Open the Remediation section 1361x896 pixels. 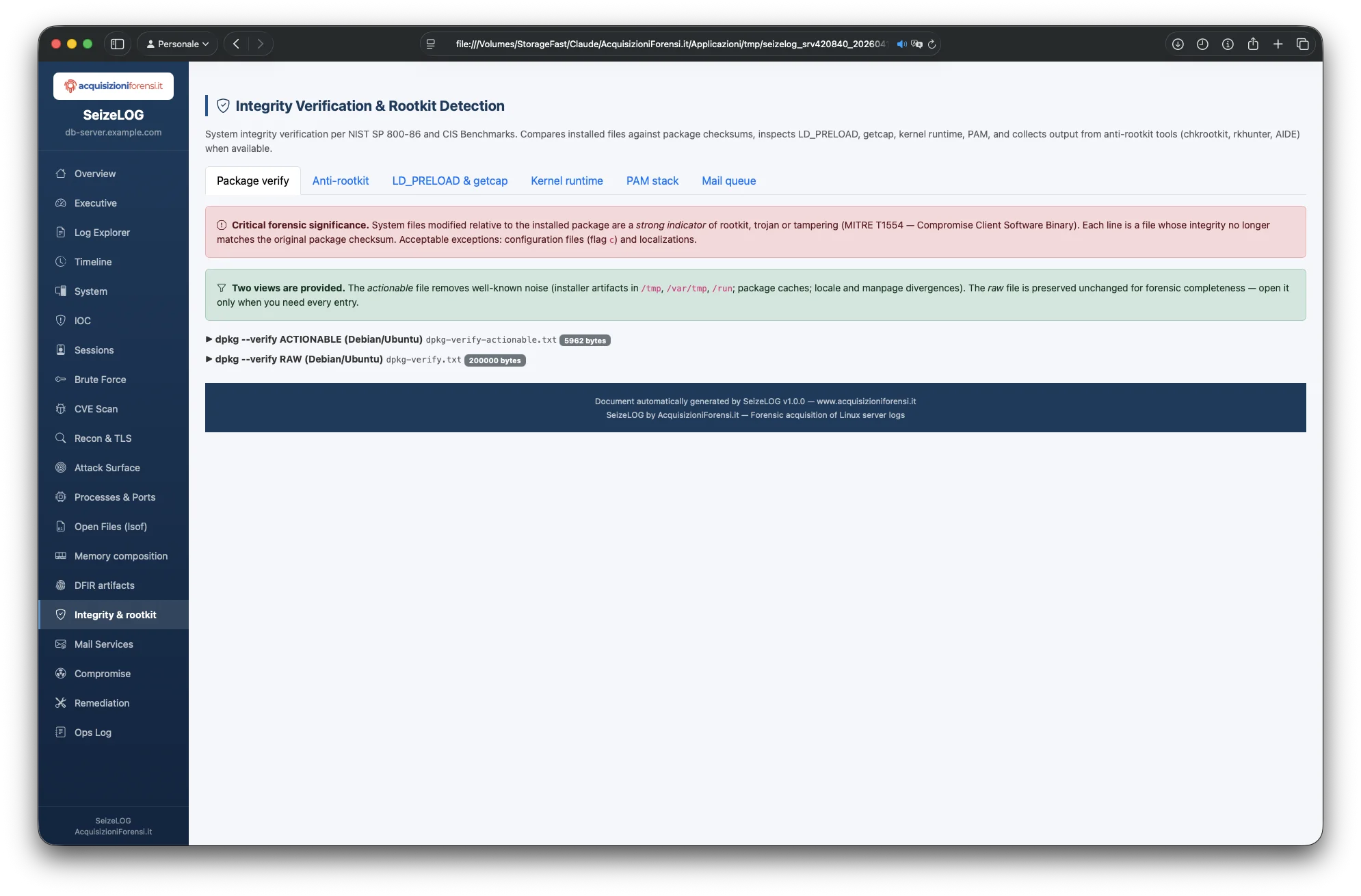pyautogui.click(x=101, y=702)
